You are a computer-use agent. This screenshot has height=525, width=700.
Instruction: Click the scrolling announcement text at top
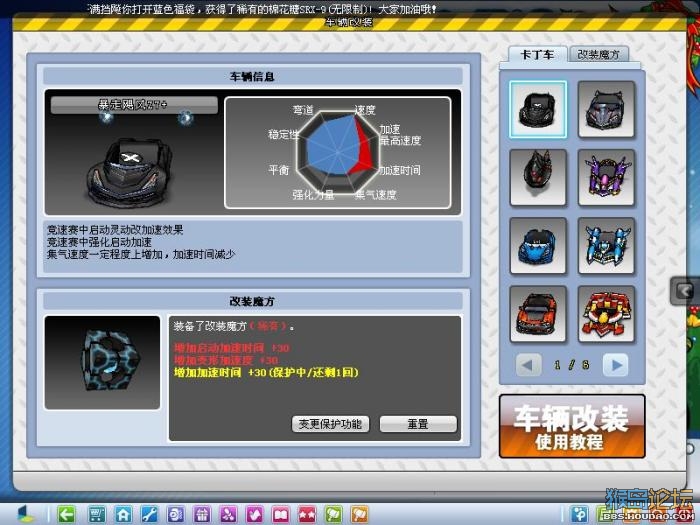pyautogui.click(x=263, y=9)
